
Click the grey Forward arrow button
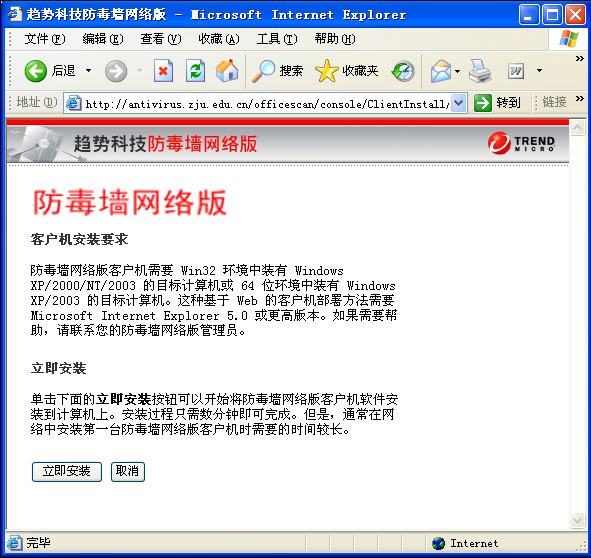coord(116,71)
